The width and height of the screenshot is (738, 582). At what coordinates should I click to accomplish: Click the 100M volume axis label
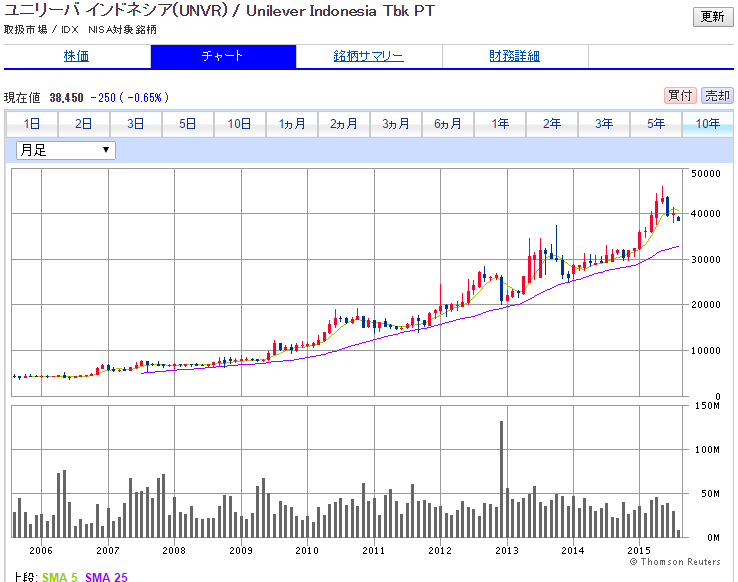[707, 450]
